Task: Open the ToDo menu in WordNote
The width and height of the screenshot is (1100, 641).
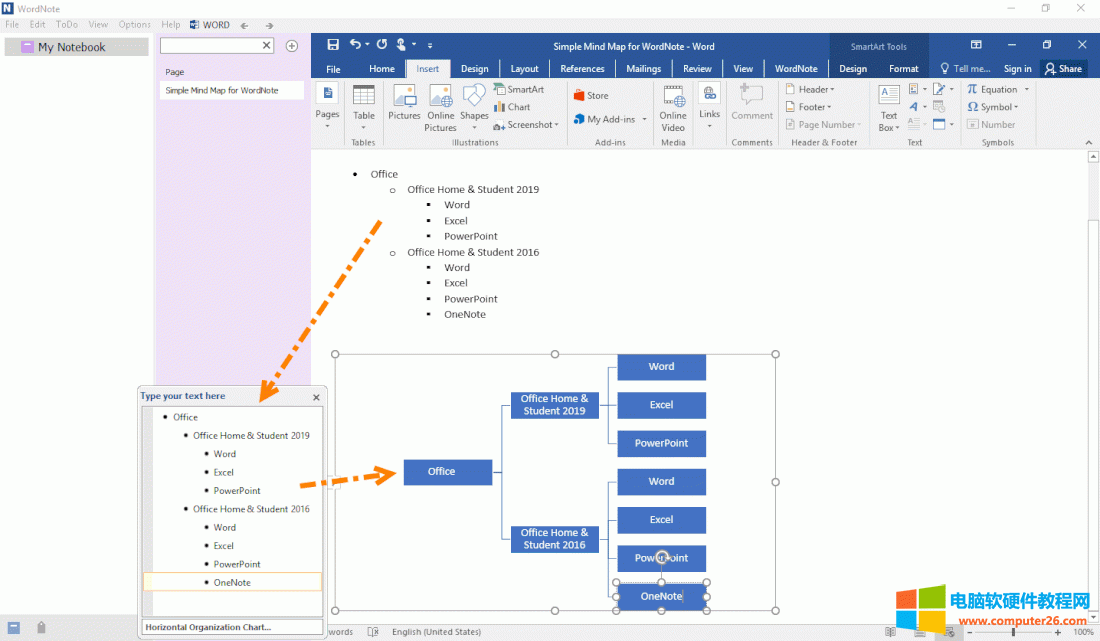Action: [x=67, y=24]
